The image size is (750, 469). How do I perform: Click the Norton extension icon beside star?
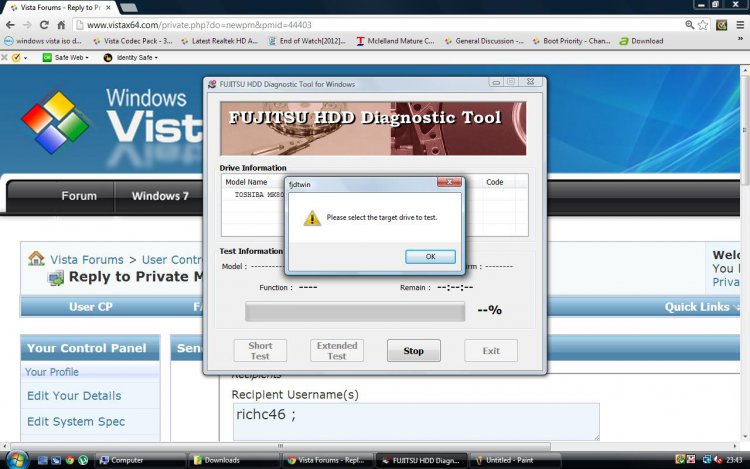pyautogui.click(x=721, y=25)
